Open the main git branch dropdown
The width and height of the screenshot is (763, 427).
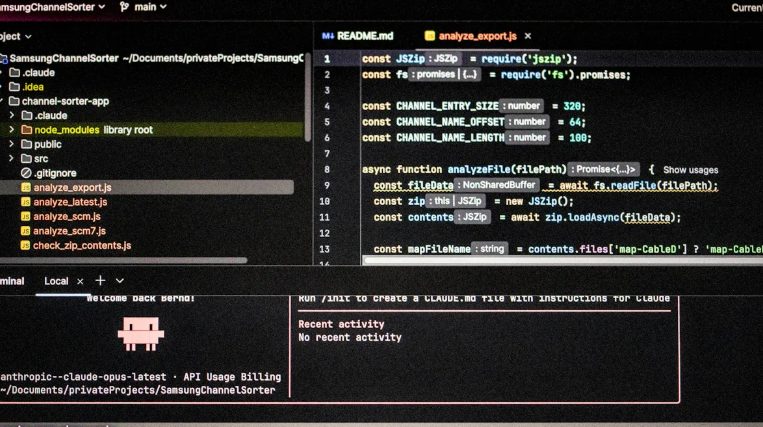[143, 7]
